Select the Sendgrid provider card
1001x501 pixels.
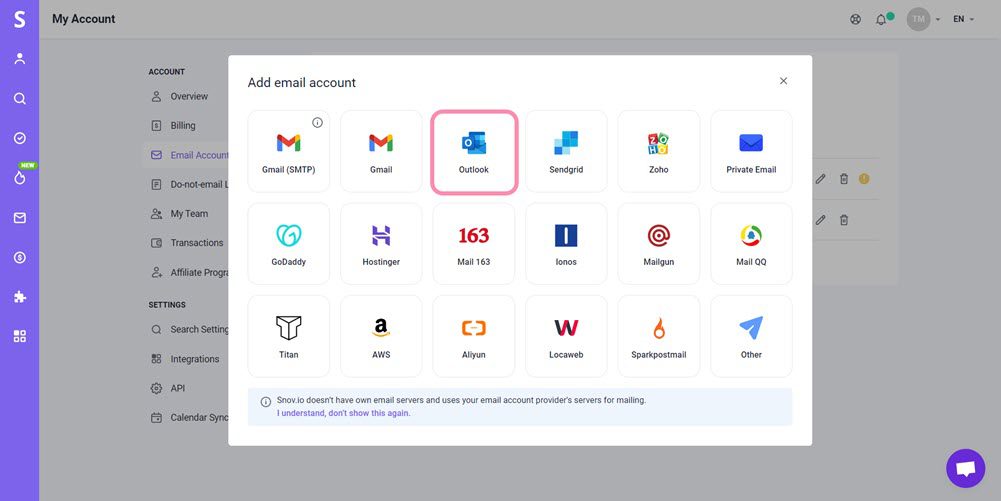tap(566, 151)
